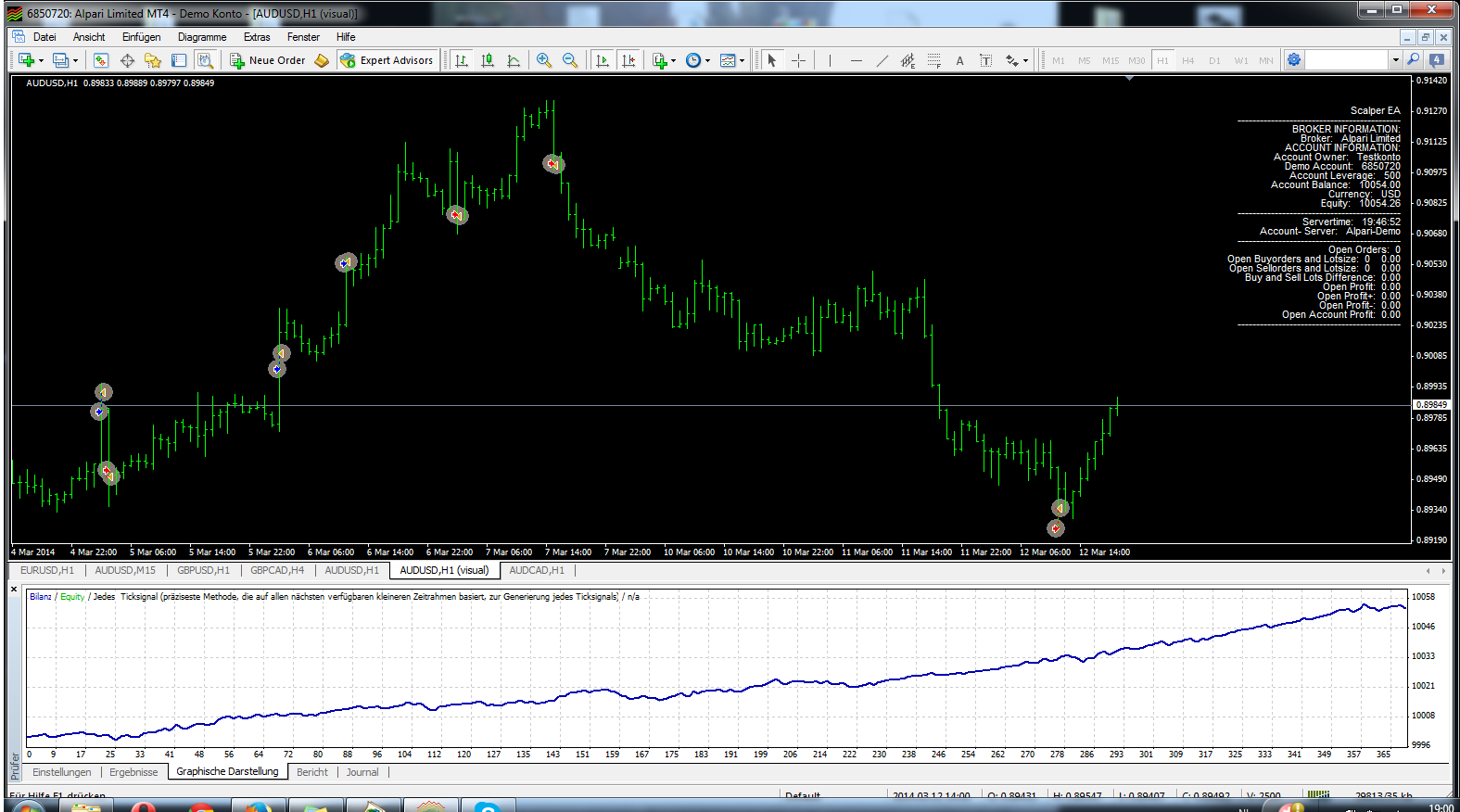
Task: Toggle H4 timeframe
Action: (1188, 60)
